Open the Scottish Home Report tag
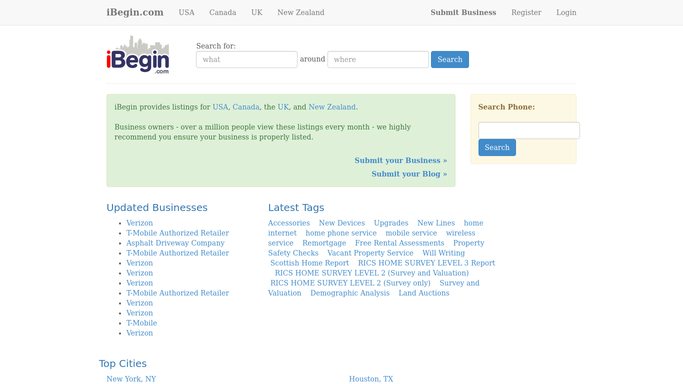 (x=310, y=263)
